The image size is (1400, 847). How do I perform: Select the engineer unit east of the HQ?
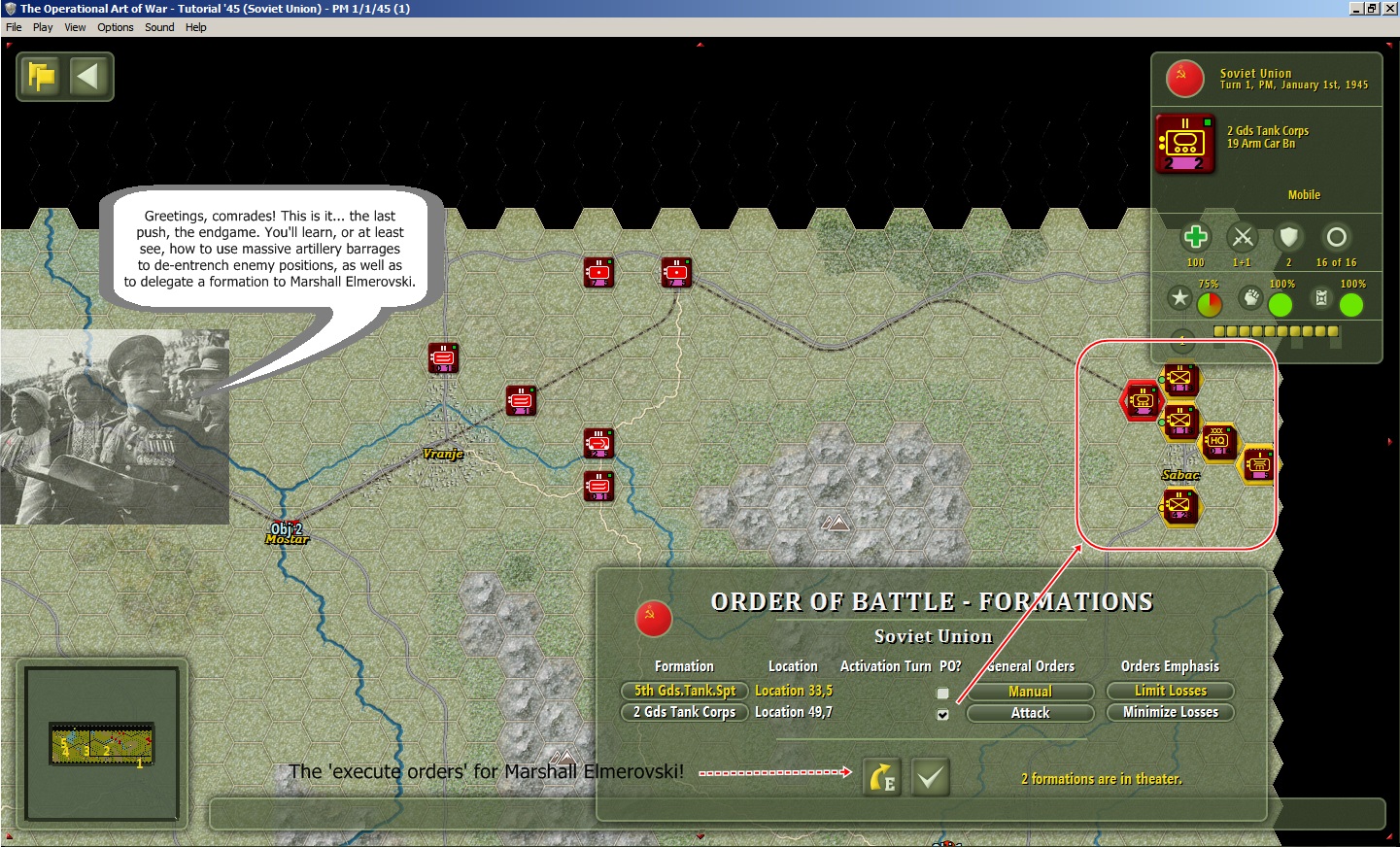1258,464
